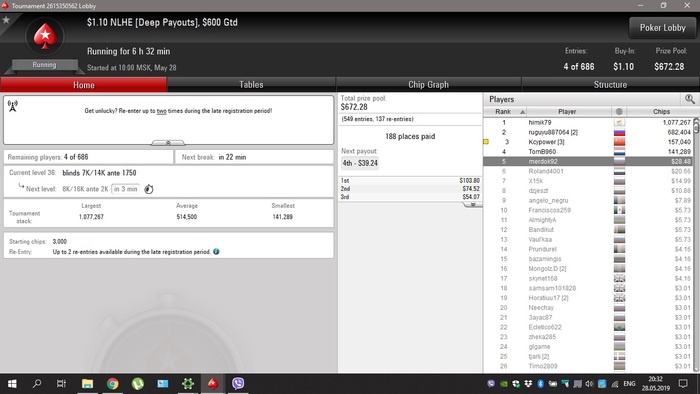Click the 1st place $103.80 payout row
700x394 pixels.
[x=410, y=181]
